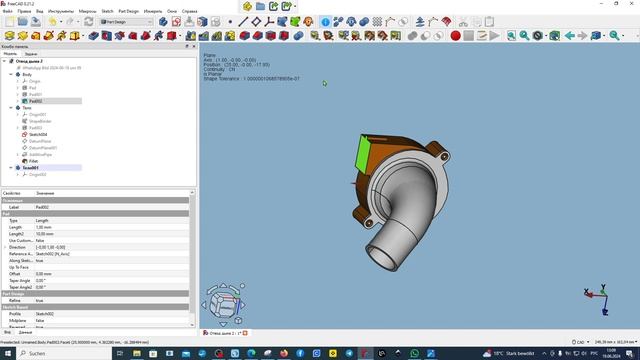Close the combo panel

click(x=194, y=47)
